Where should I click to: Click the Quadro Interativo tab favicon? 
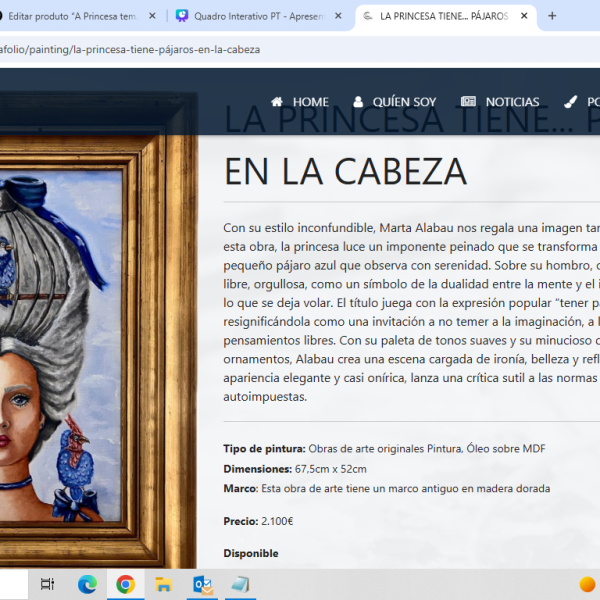click(x=182, y=16)
